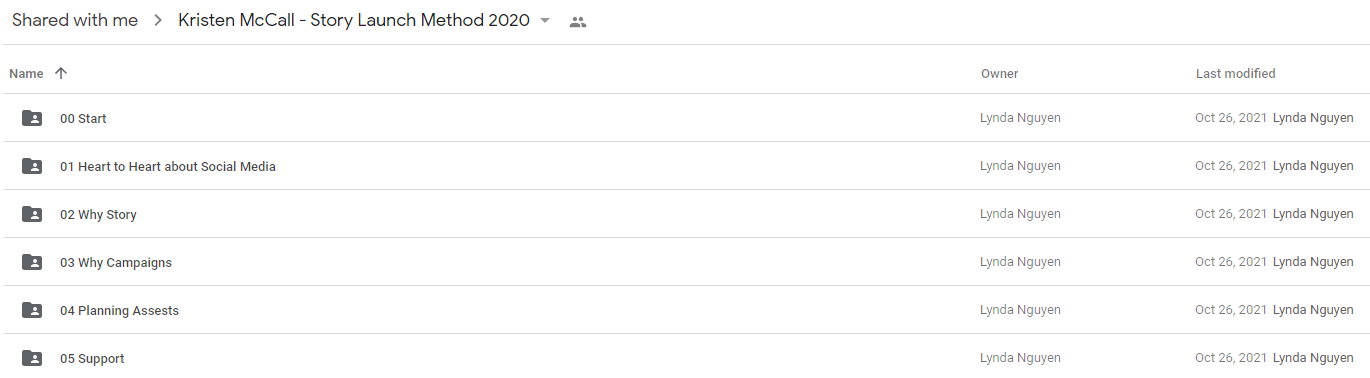Select the 04 Planning Assests folder icon

(32, 310)
